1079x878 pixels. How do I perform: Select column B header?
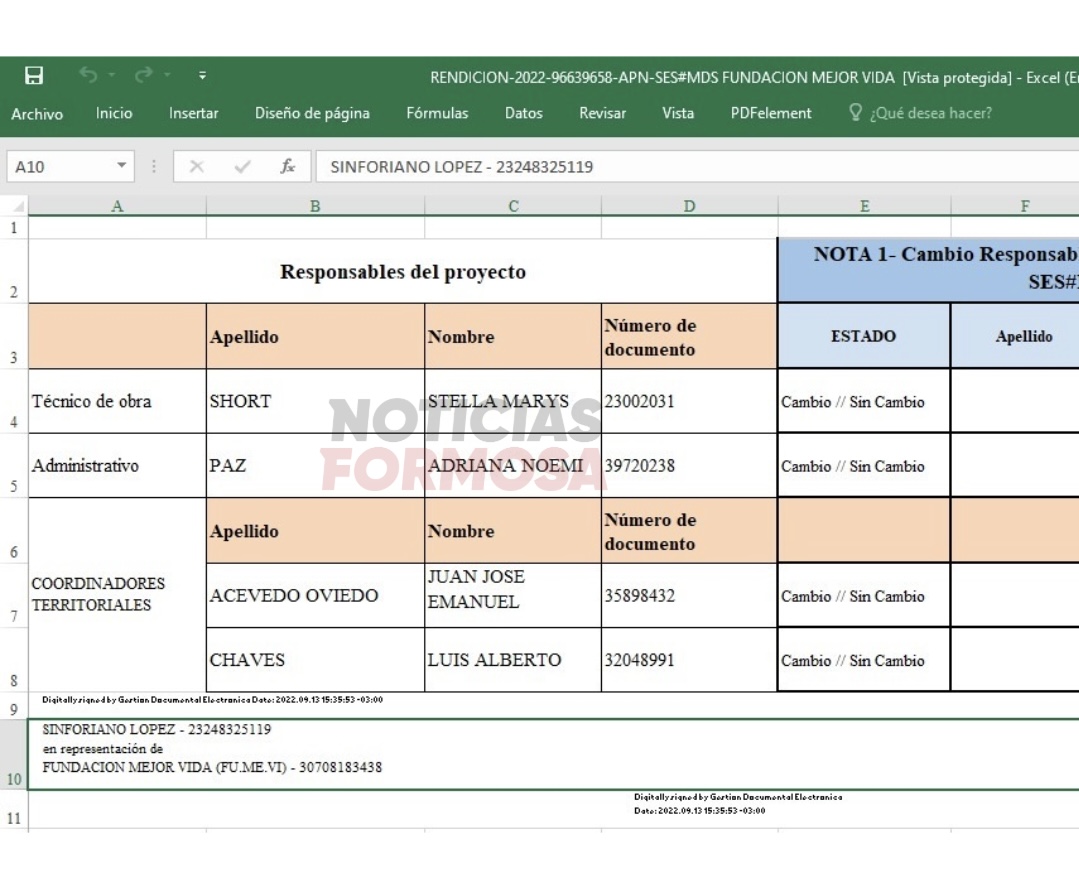(x=315, y=206)
